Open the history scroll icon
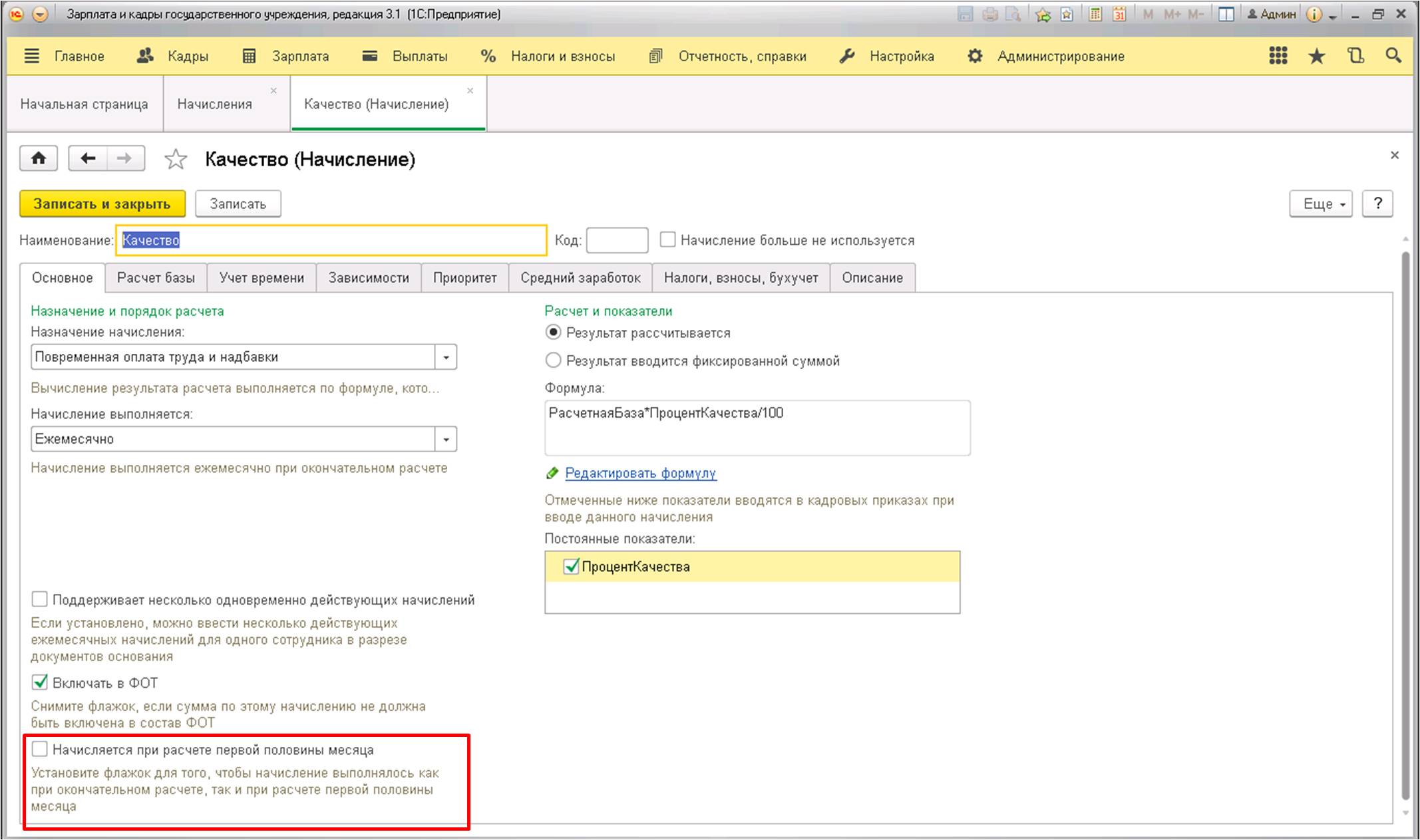1420x840 pixels. click(x=1355, y=56)
